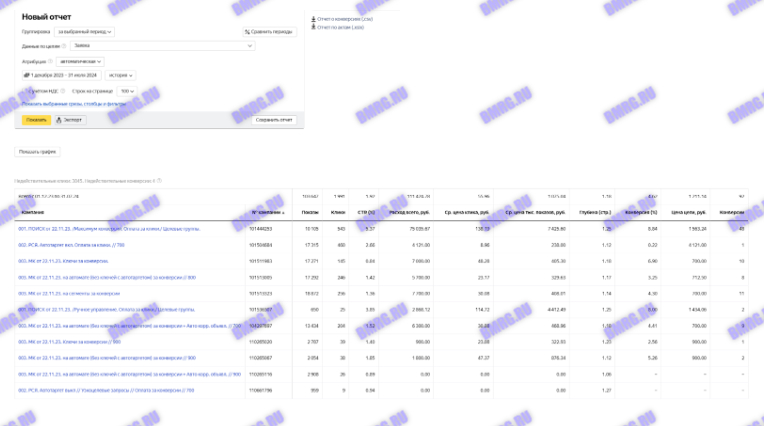
Task: Click the info icon after Недействительные конверсии
Action: point(159,181)
